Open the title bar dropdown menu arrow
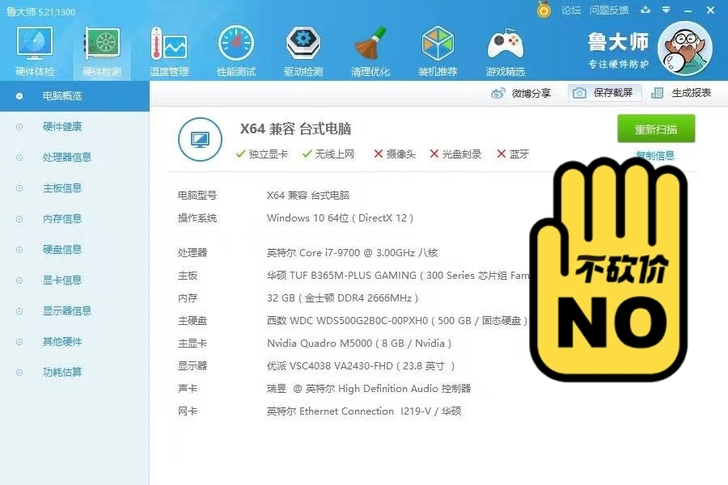 (666, 10)
